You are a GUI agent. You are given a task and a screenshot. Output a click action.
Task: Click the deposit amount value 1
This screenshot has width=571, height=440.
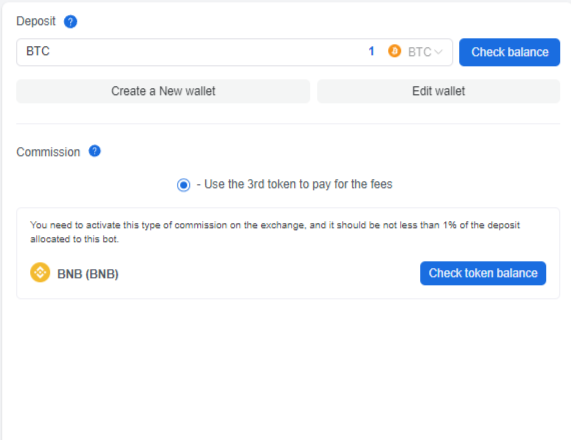pos(371,51)
